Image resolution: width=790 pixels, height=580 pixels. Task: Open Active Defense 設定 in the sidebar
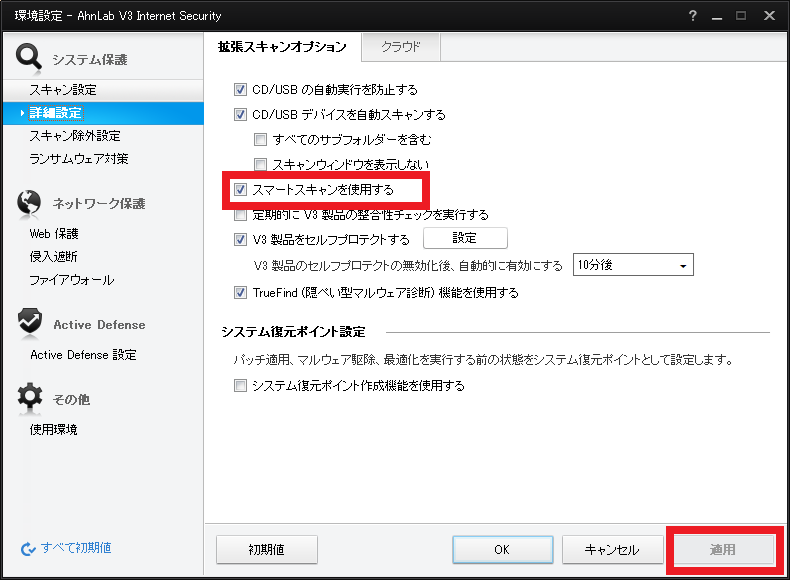(x=83, y=355)
